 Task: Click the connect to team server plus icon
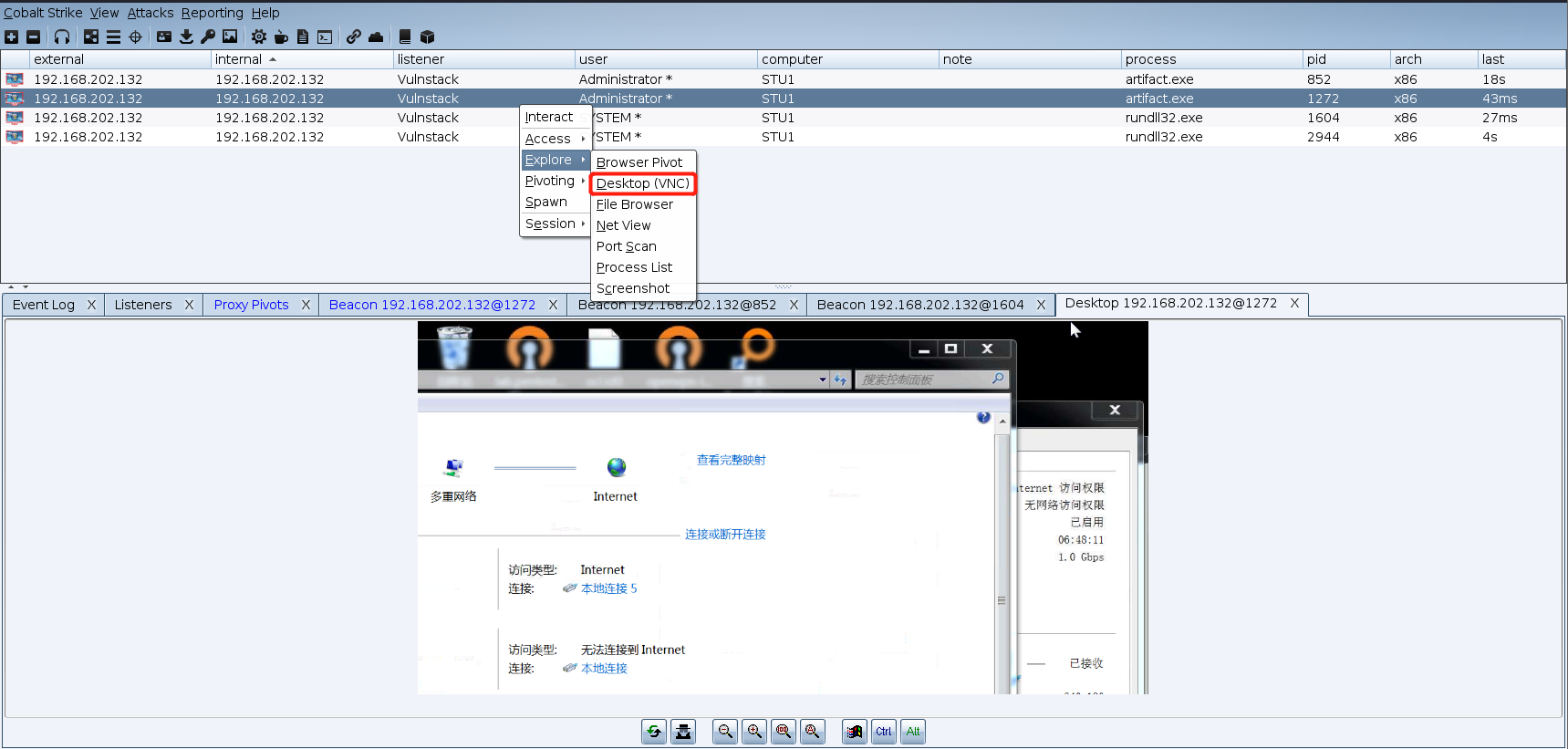12,36
